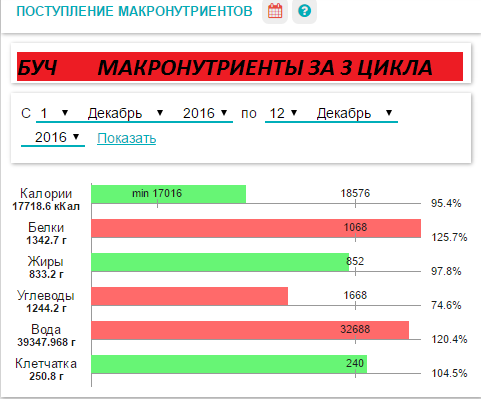Open the start month dropdown Декабрь
This screenshot has width=481, height=399.
pos(125,113)
